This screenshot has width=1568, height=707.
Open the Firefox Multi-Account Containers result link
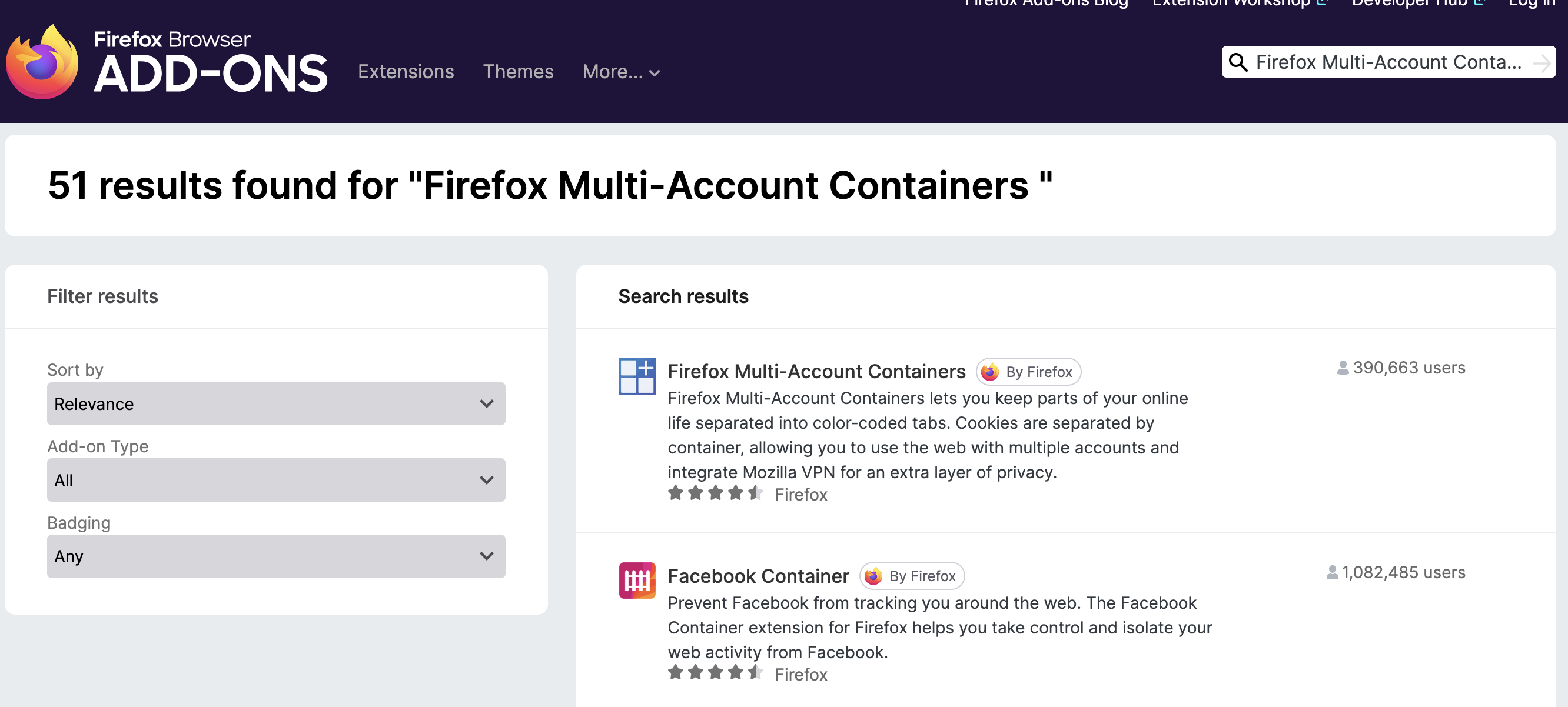(816, 371)
